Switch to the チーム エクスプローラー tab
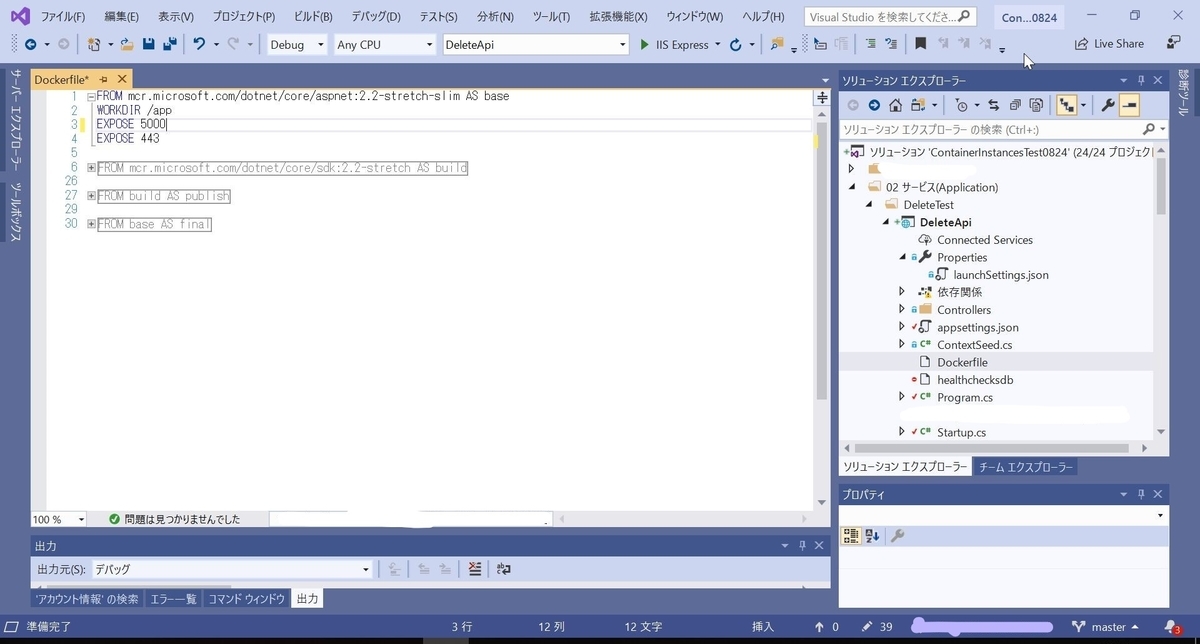Screen dimensions: 1200x644 (x=1026, y=467)
